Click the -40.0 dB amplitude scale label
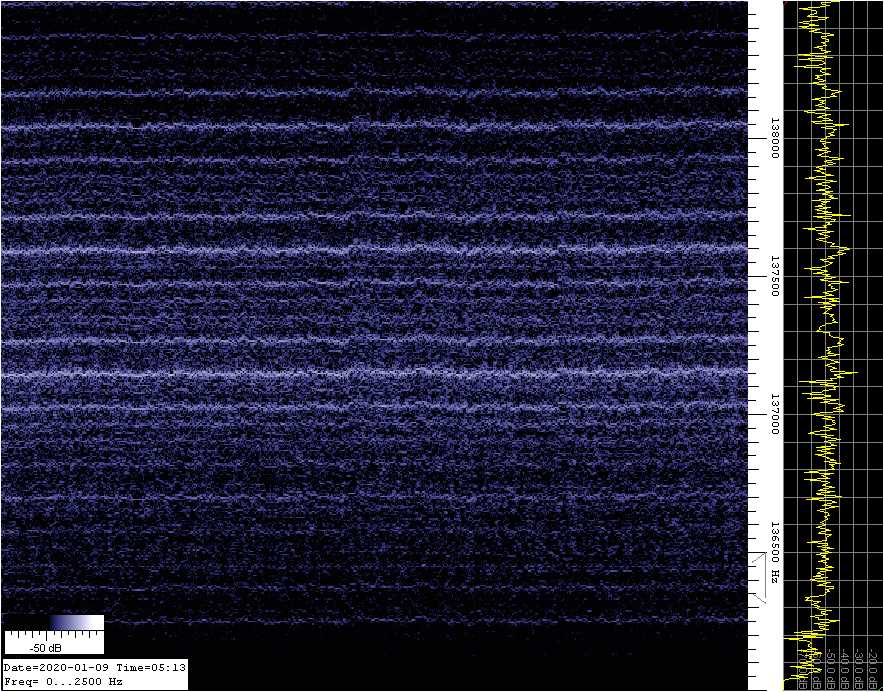 pos(844,671)
